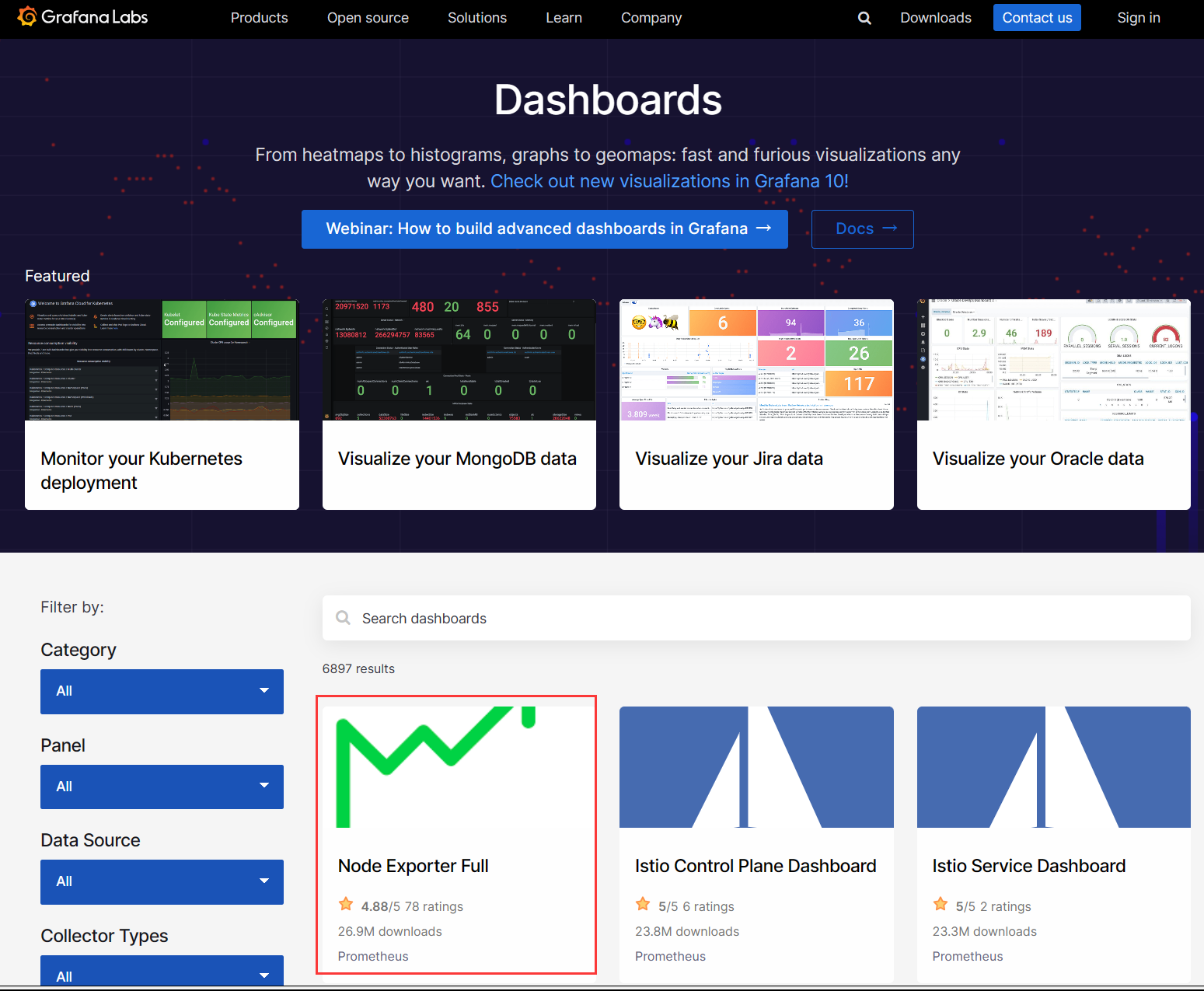Open the Solutions menu

[477, 18]
